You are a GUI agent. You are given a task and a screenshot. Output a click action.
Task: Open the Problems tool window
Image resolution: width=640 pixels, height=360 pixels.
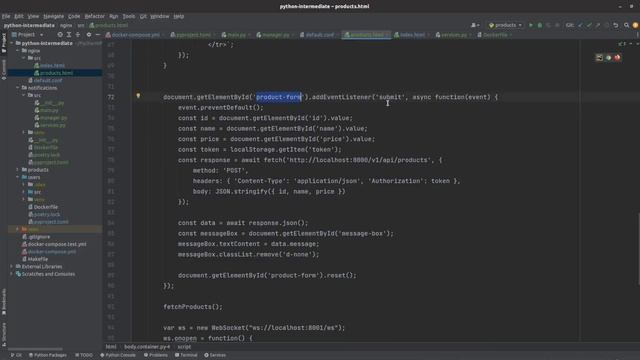click(x=156, y=355)
